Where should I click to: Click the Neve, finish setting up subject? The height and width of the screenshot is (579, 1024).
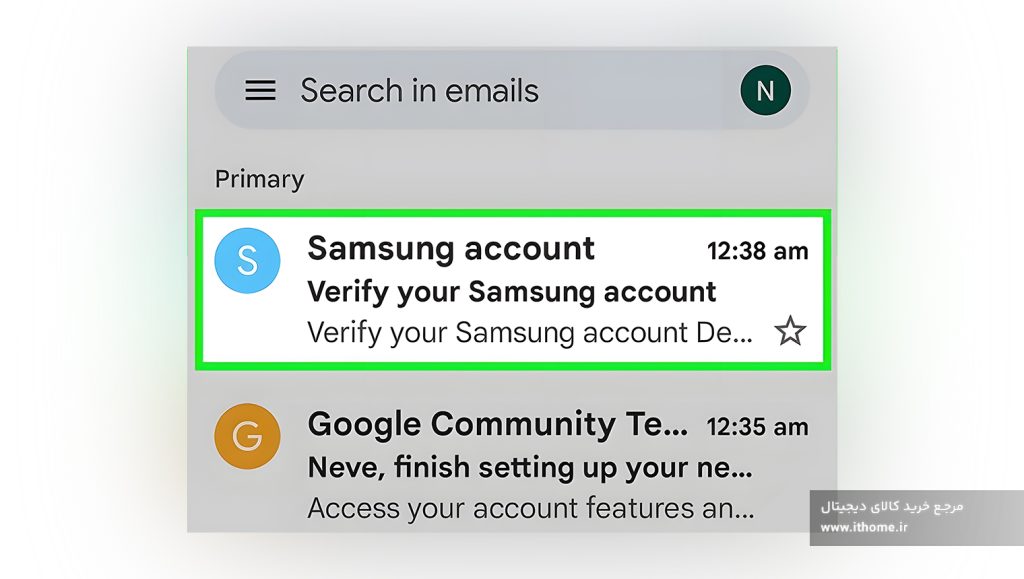coord(530,467)
